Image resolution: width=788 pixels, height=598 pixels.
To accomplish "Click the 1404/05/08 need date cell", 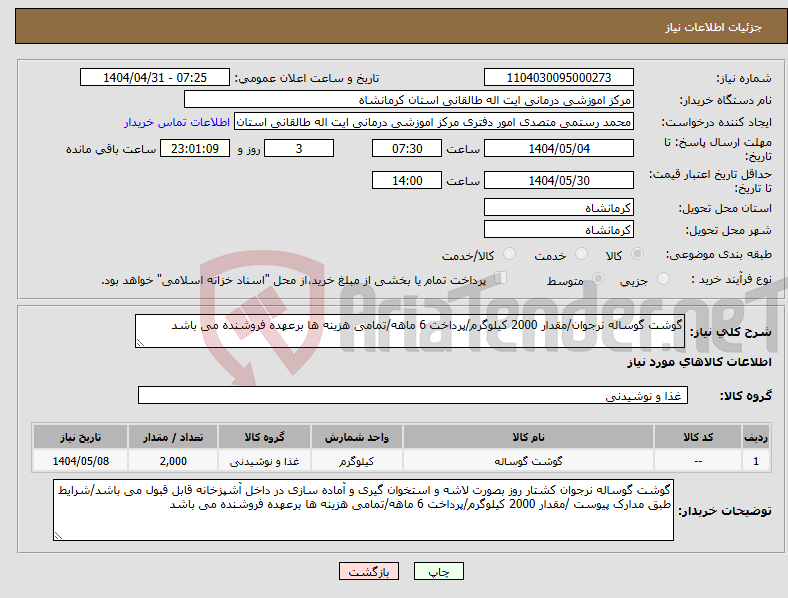I will 80,461.
